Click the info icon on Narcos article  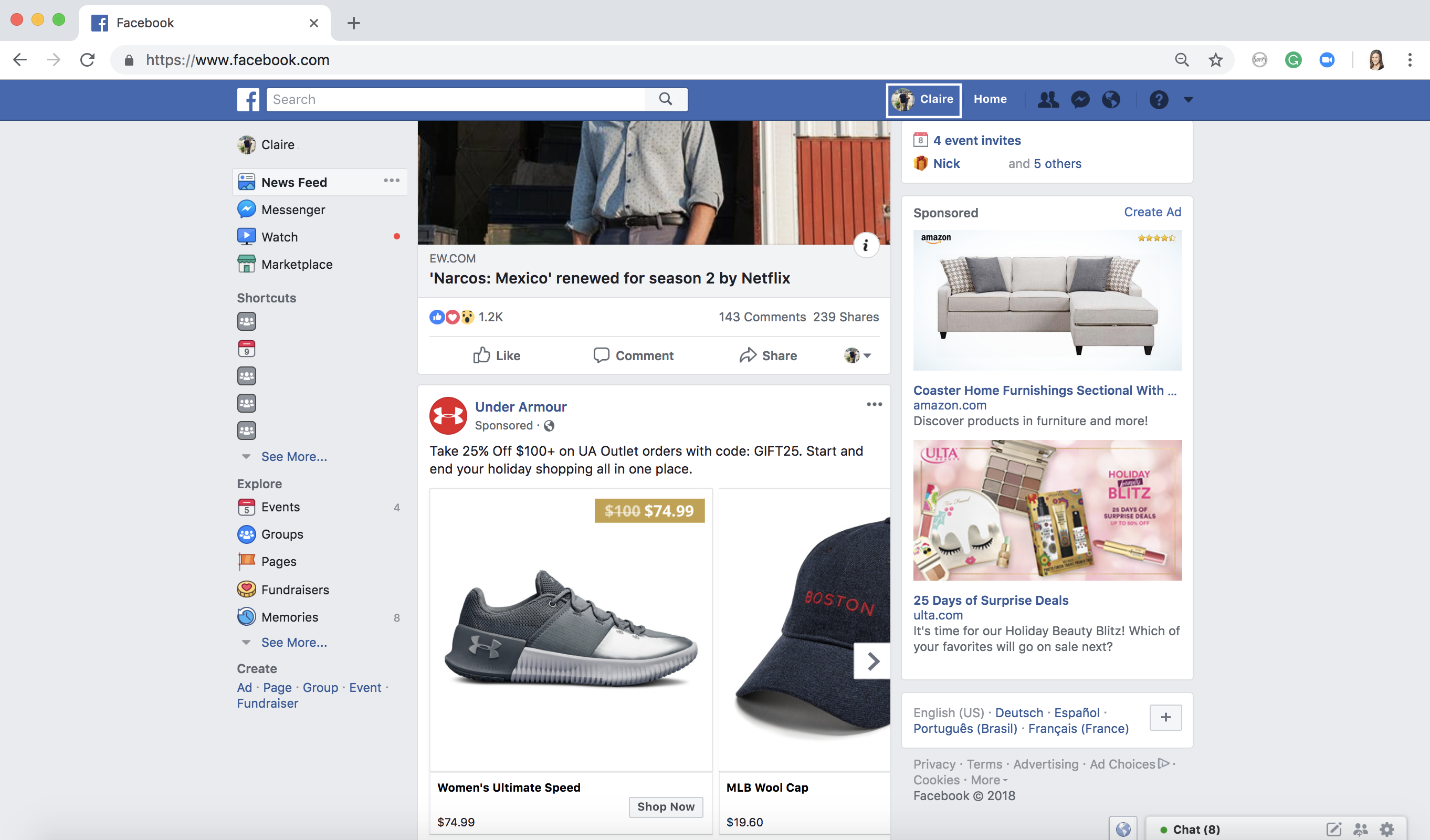click(865, 245)
